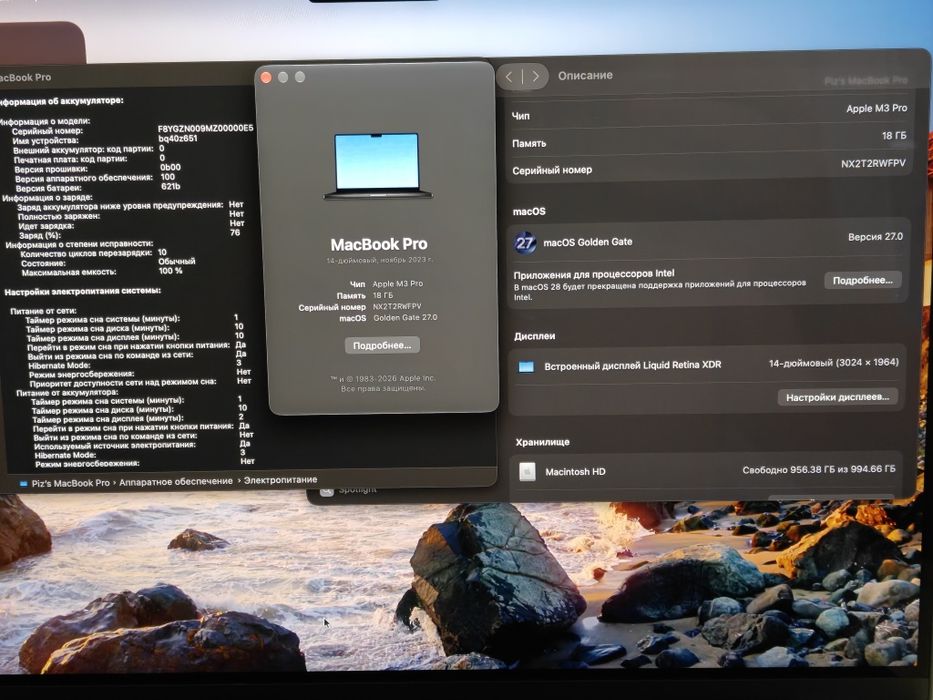
Task: Click the Apple M3 Pro chip value
Action: 876,108
